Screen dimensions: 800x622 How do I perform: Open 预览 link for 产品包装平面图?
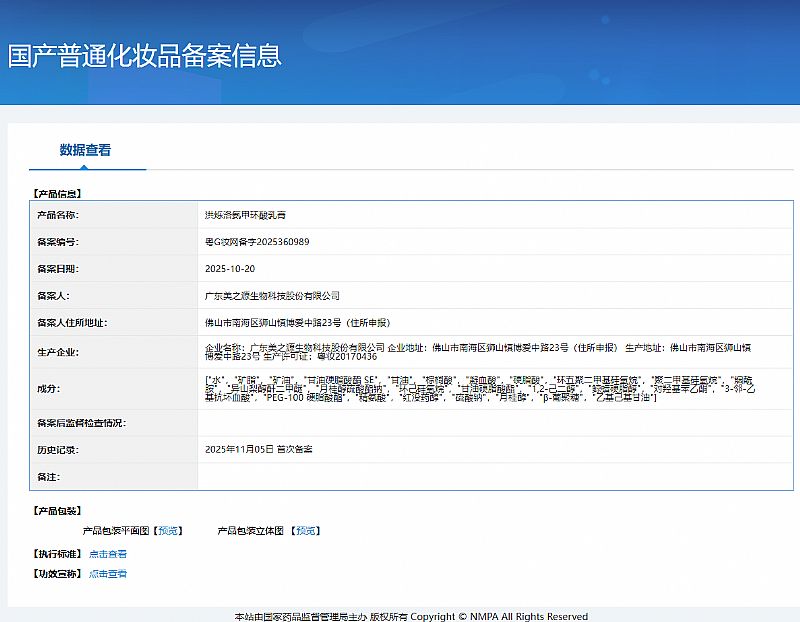click(x=170, y=531)
